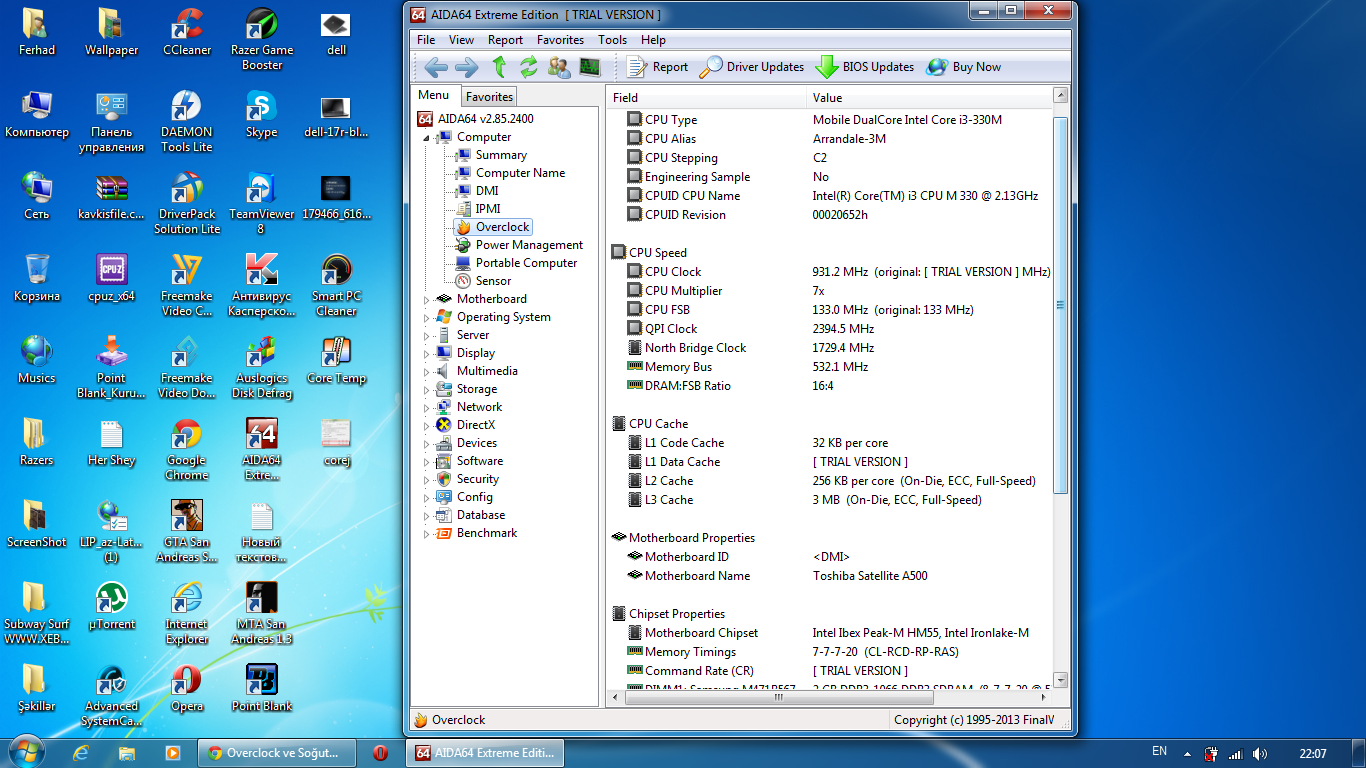Expand the Network tree node

click(x=427, y=407)
